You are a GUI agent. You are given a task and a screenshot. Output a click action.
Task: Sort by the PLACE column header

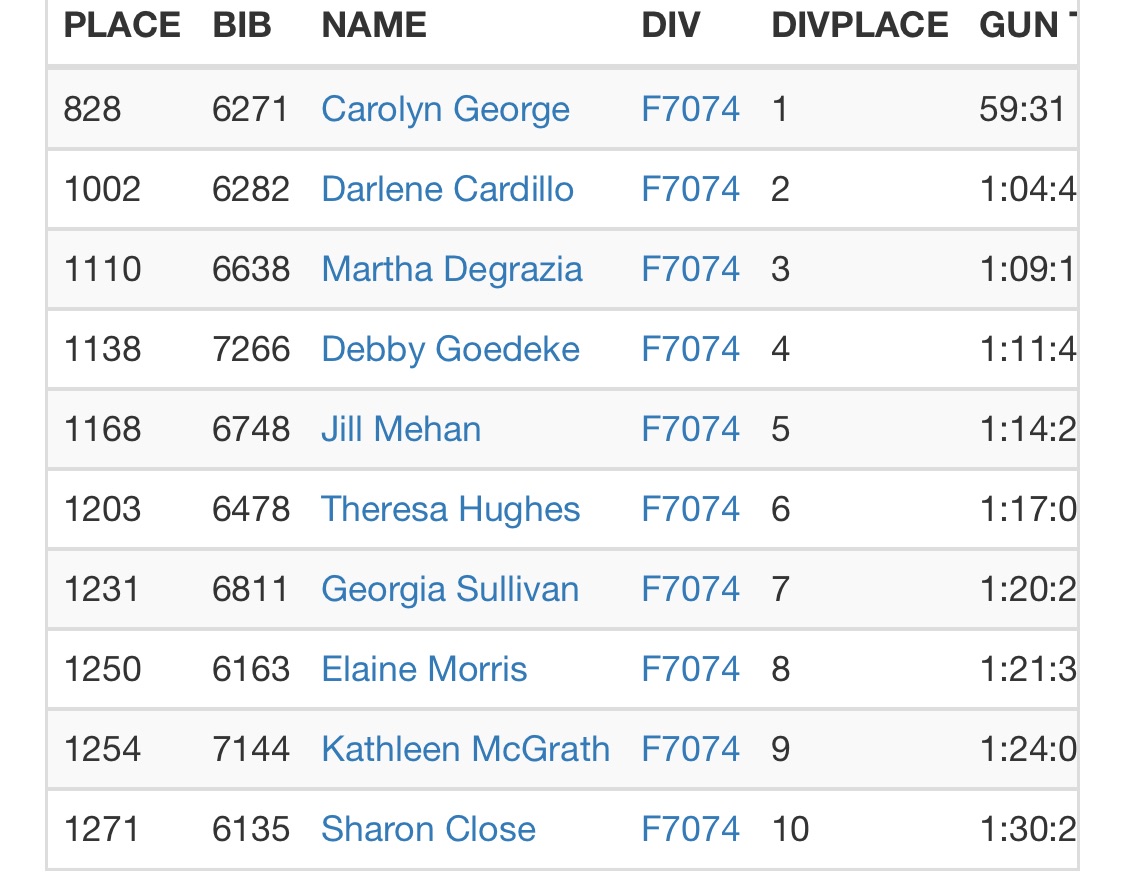pyautogui.click(x=122, y=25)
